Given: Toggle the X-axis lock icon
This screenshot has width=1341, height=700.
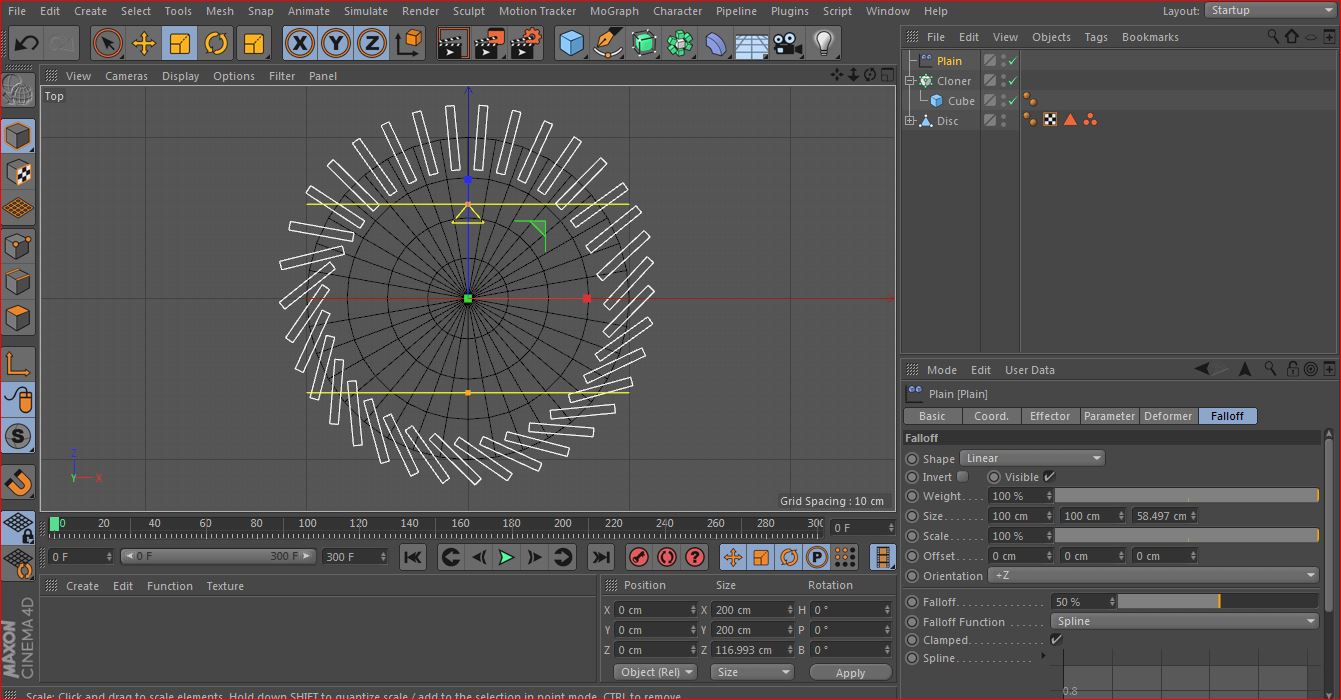Looking at the screenshot, I should [300, 43].
